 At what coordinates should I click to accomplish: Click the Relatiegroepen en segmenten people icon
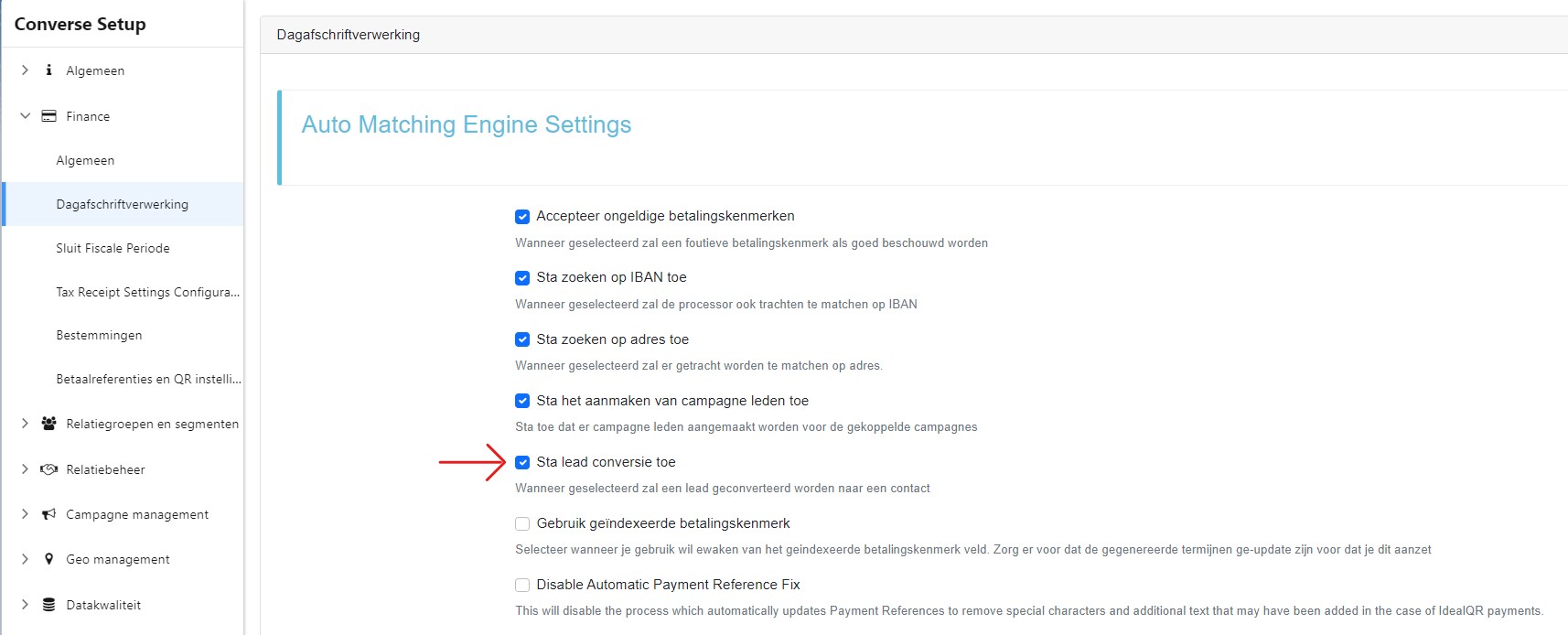(49, 424)
